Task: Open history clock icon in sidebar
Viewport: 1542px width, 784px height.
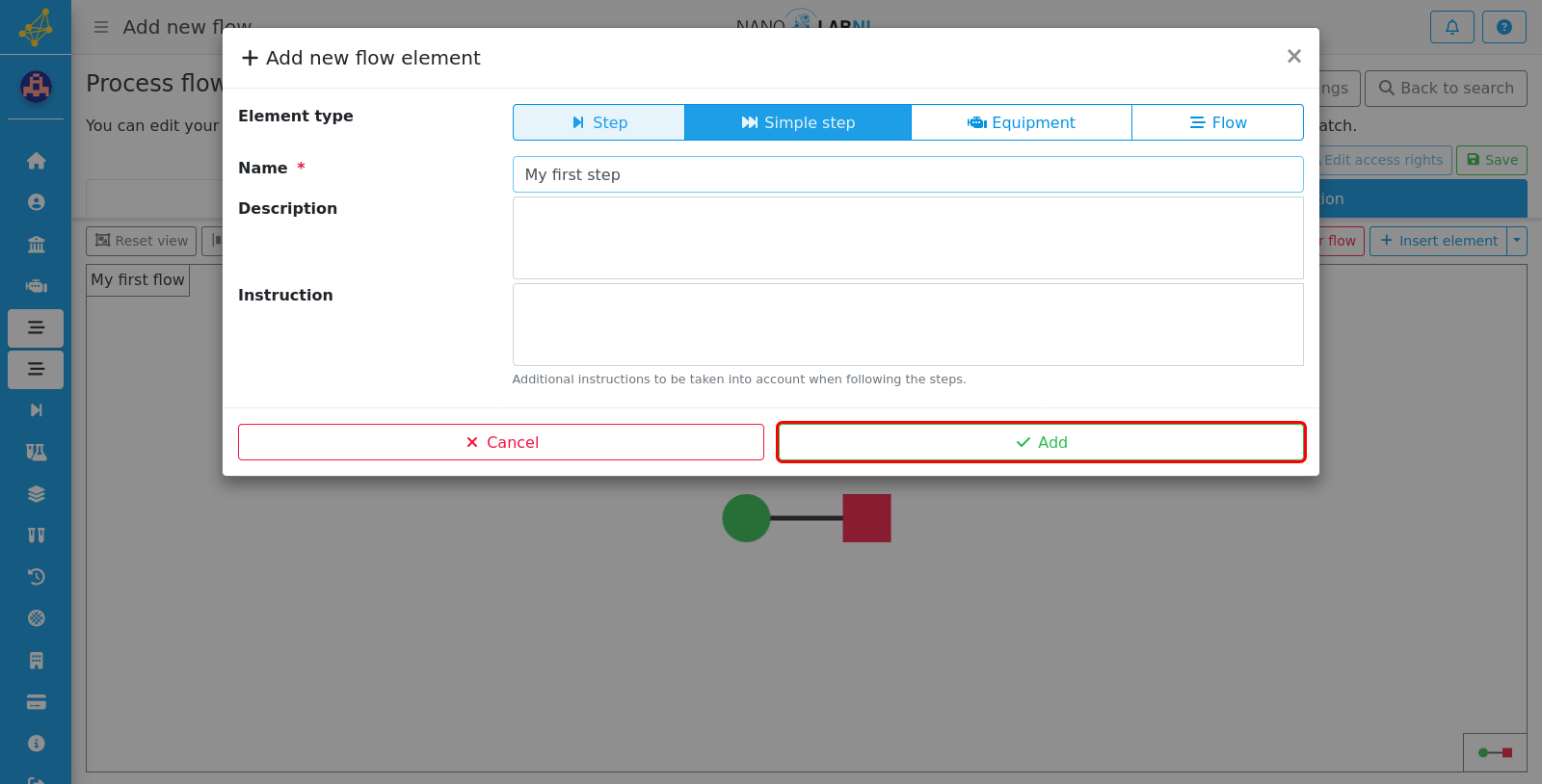Action: 36,577
